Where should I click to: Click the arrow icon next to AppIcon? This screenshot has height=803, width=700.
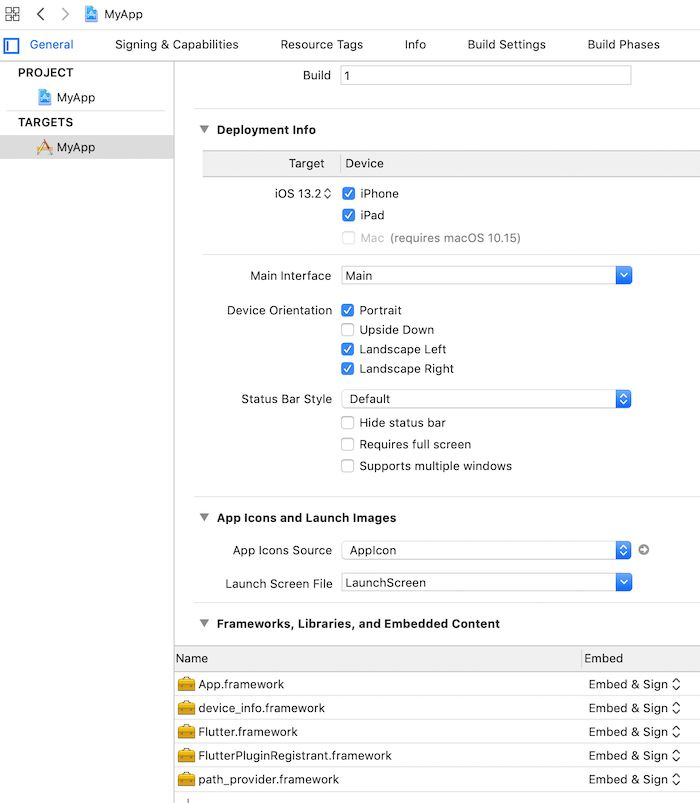coord(644,550)
